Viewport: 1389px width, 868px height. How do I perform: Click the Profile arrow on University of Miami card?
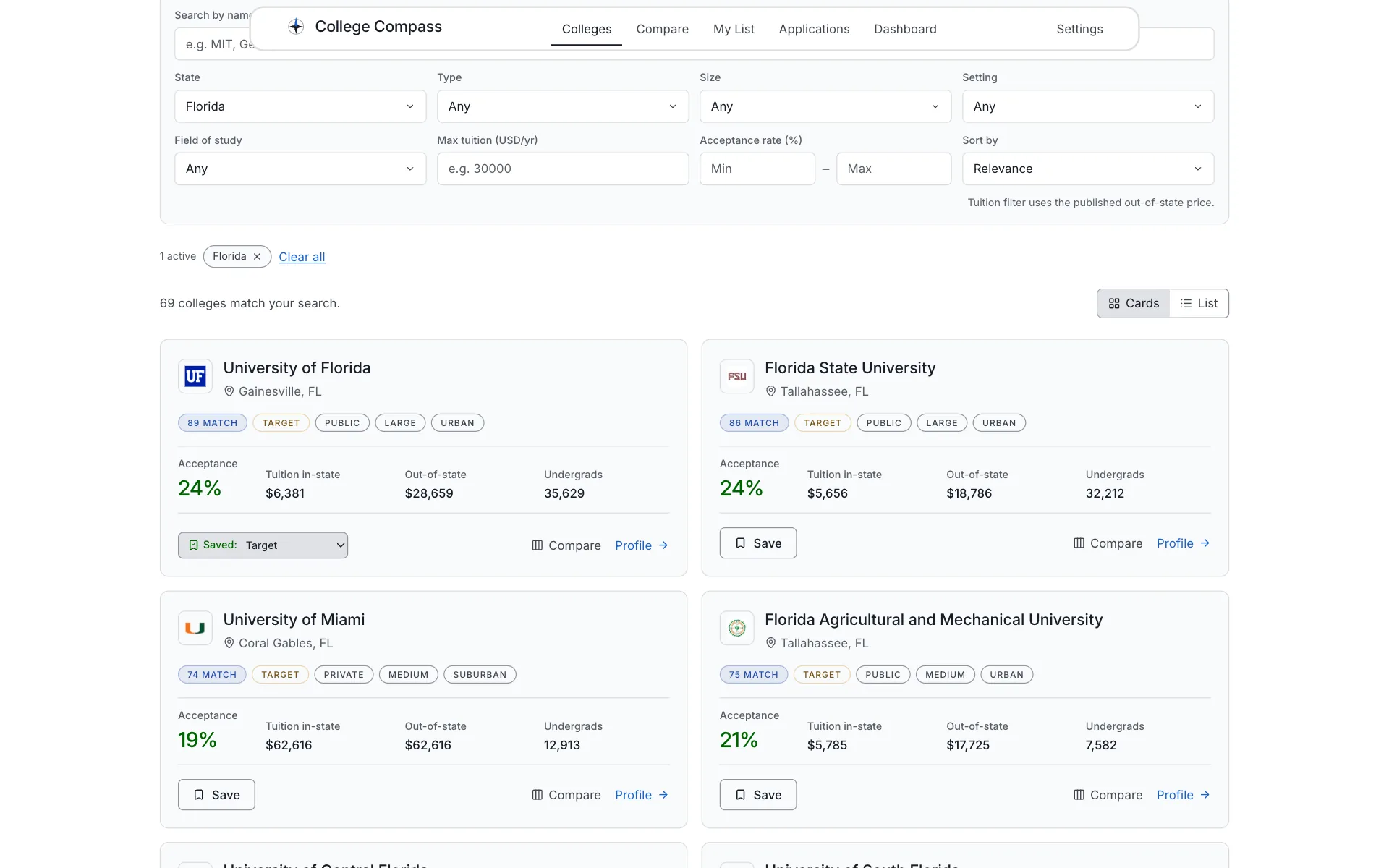point(663,795)
